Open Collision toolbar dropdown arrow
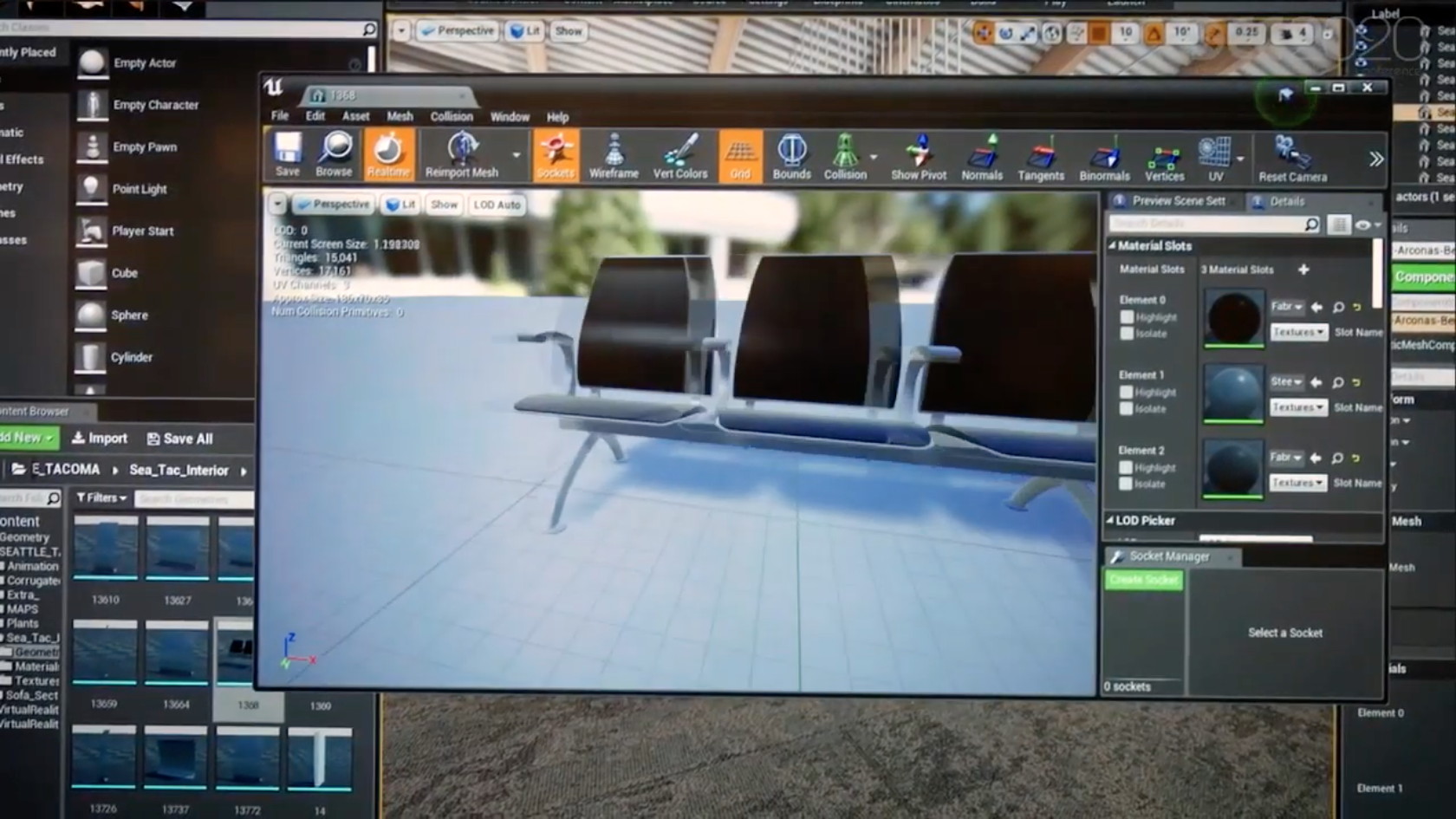 pos(874,158)
